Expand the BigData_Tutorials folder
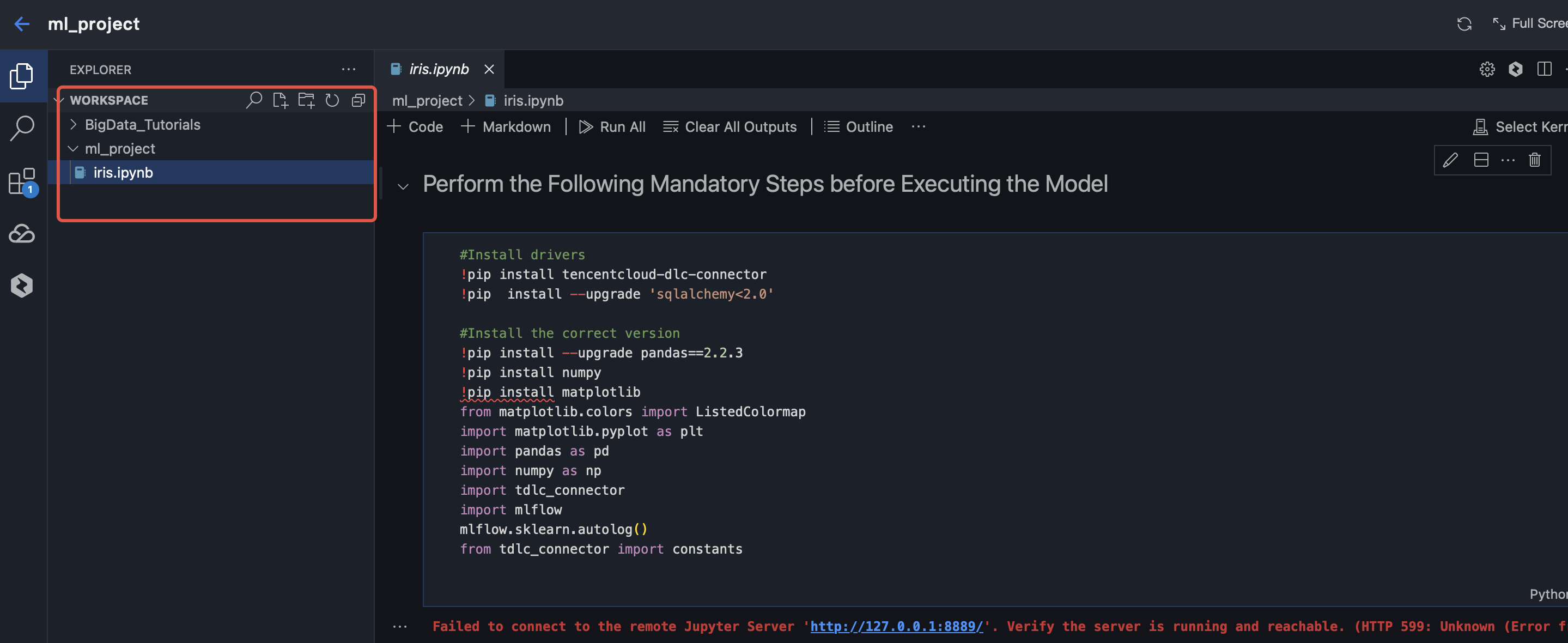 (x=142, y=125)
